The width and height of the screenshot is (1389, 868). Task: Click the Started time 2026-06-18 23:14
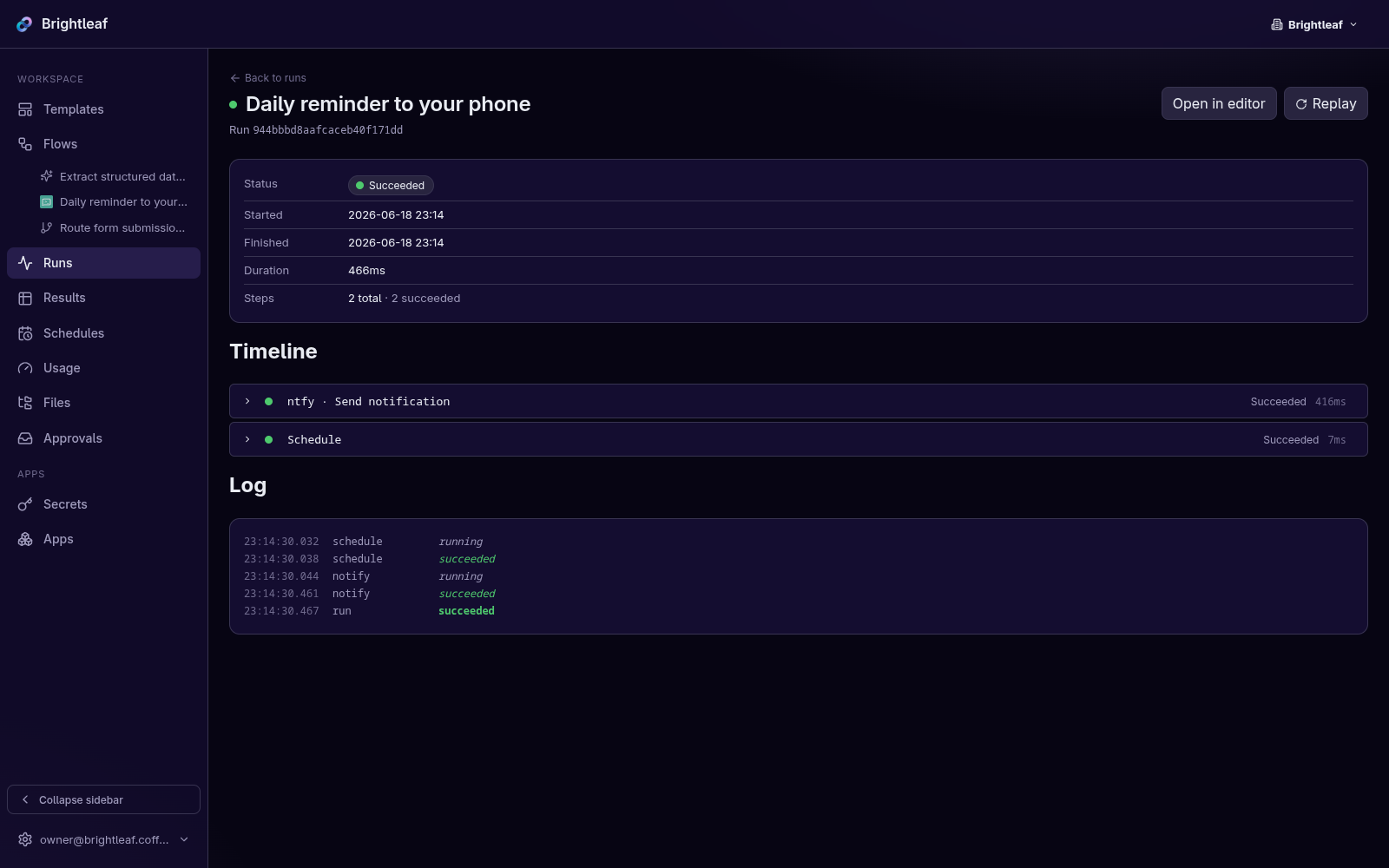[x=396, y=215]
